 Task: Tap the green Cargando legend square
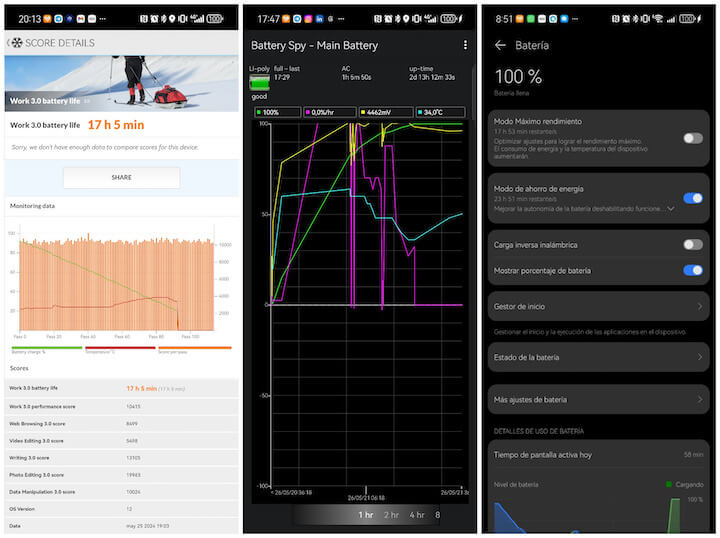point(669,484)
